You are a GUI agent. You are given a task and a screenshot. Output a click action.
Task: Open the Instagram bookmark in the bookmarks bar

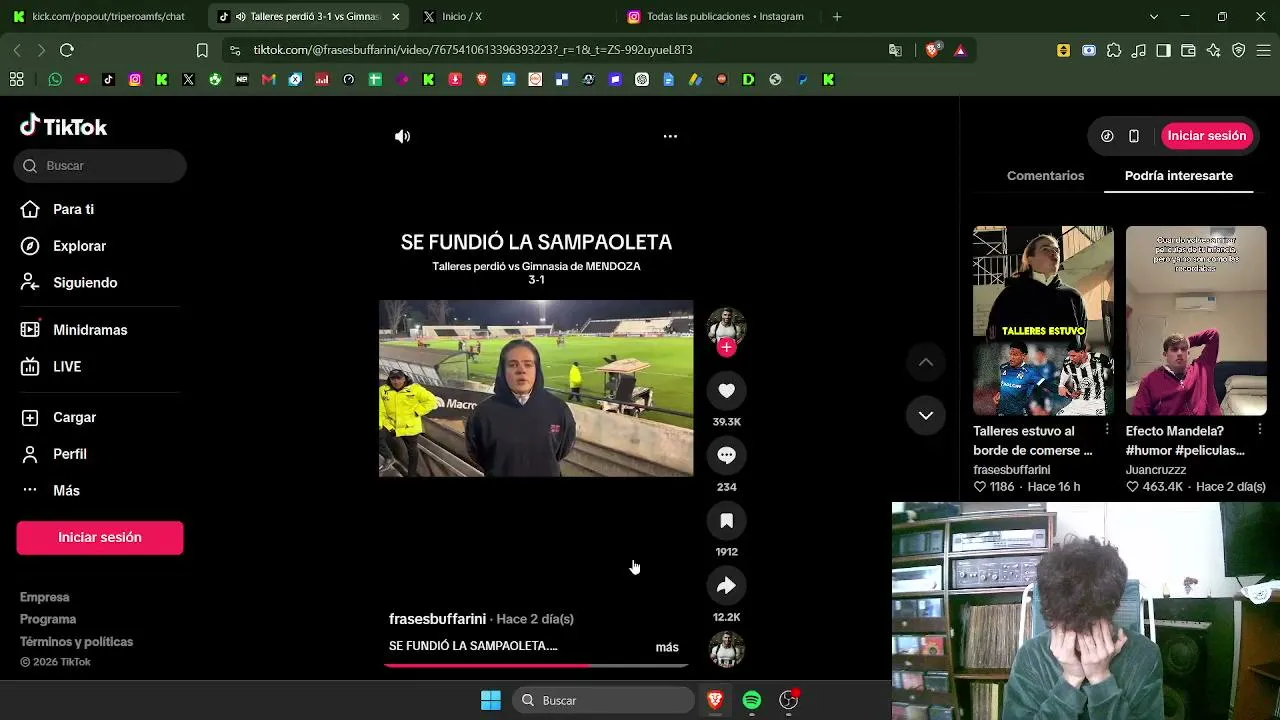click(135, 79)
